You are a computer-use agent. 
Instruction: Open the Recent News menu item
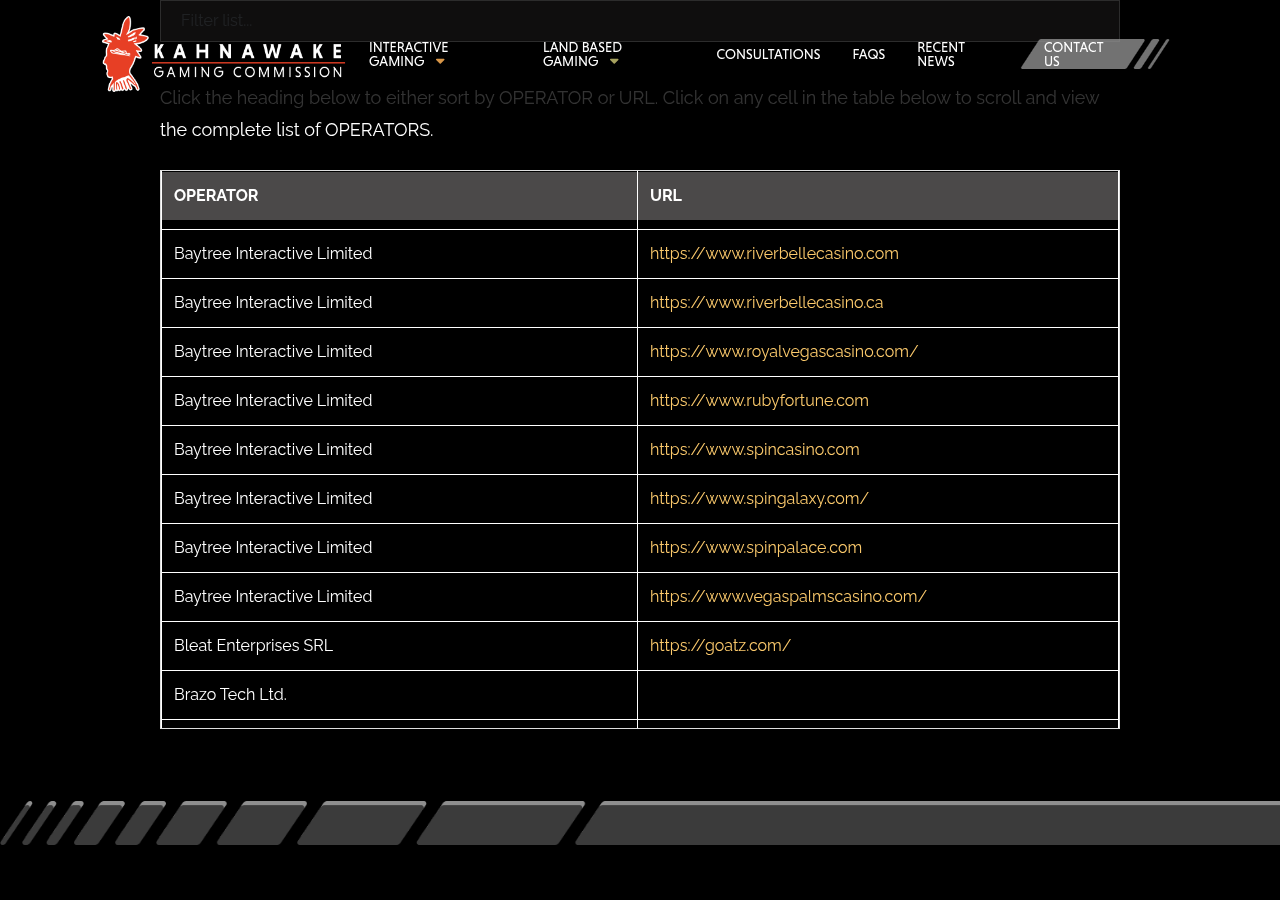point(941,55)
